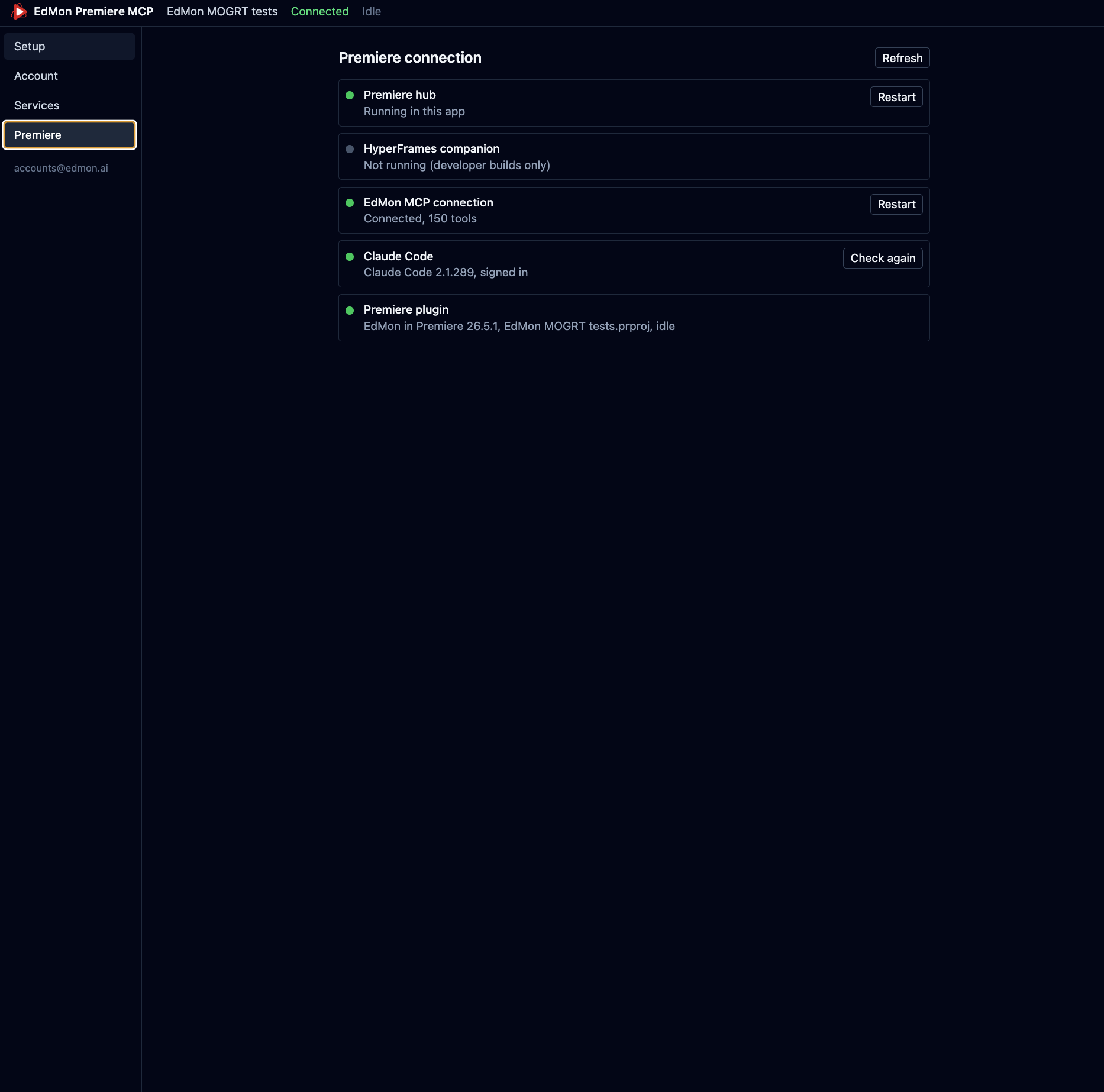Click the 'EdMon Premiere MCP' app title
1104x1092 pixels.
93,11
